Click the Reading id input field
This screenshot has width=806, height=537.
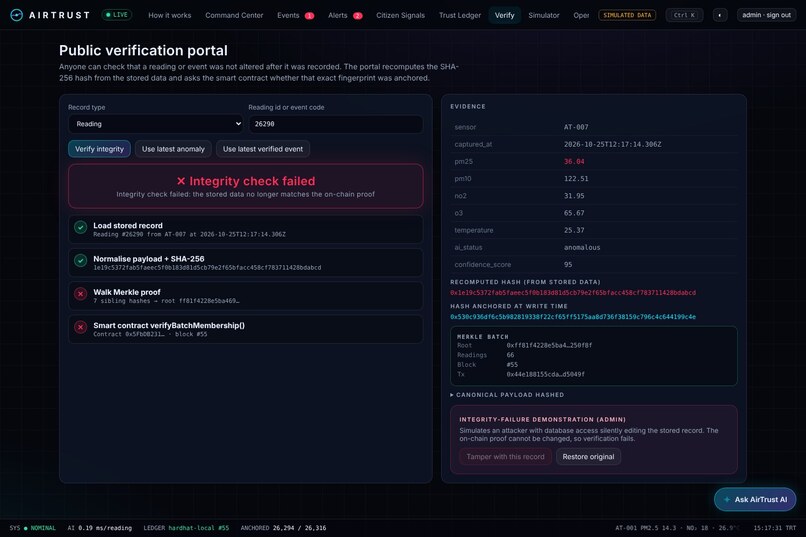tap(336, 124)
